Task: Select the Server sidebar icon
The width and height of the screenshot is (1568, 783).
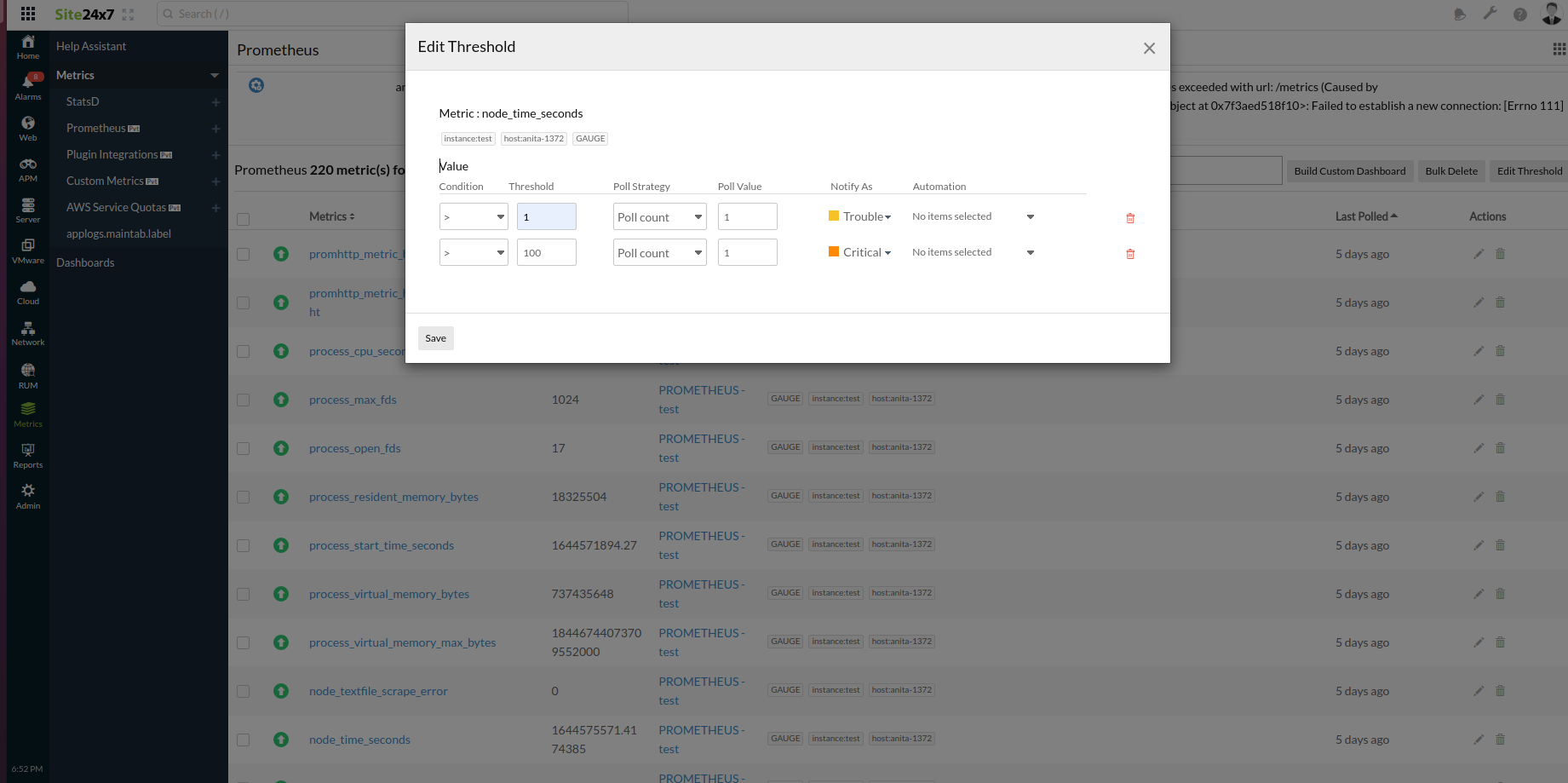Action: [27, 209]
